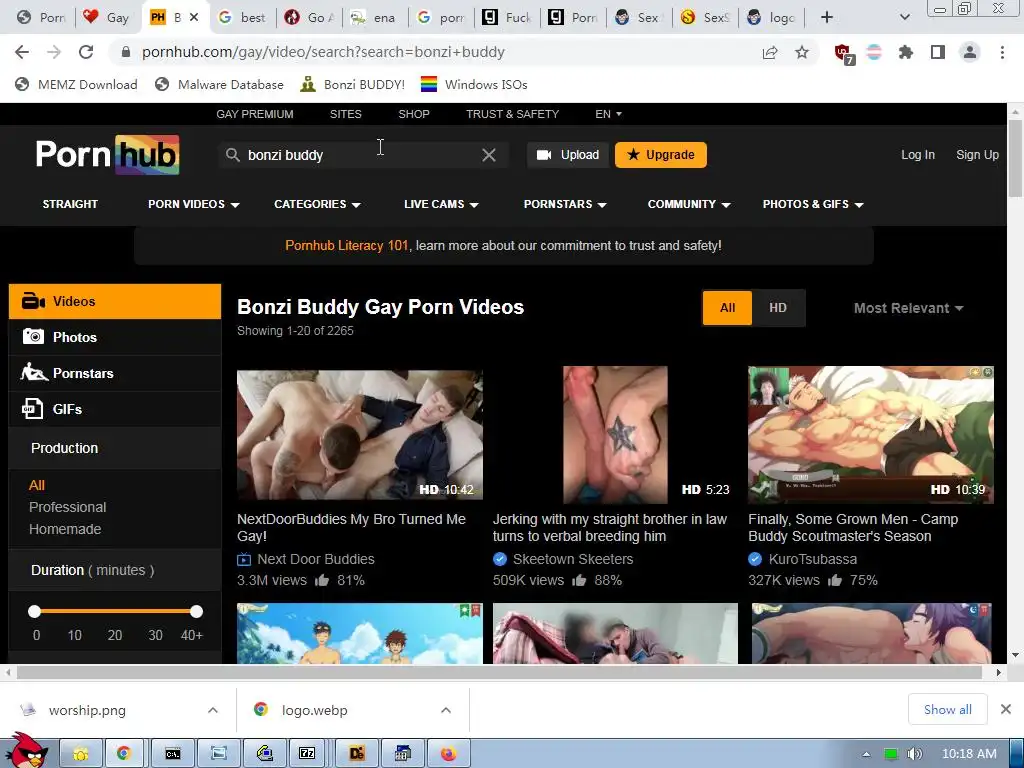
Task: Open the command prompt taskbar icon
Action: [172, 754]
